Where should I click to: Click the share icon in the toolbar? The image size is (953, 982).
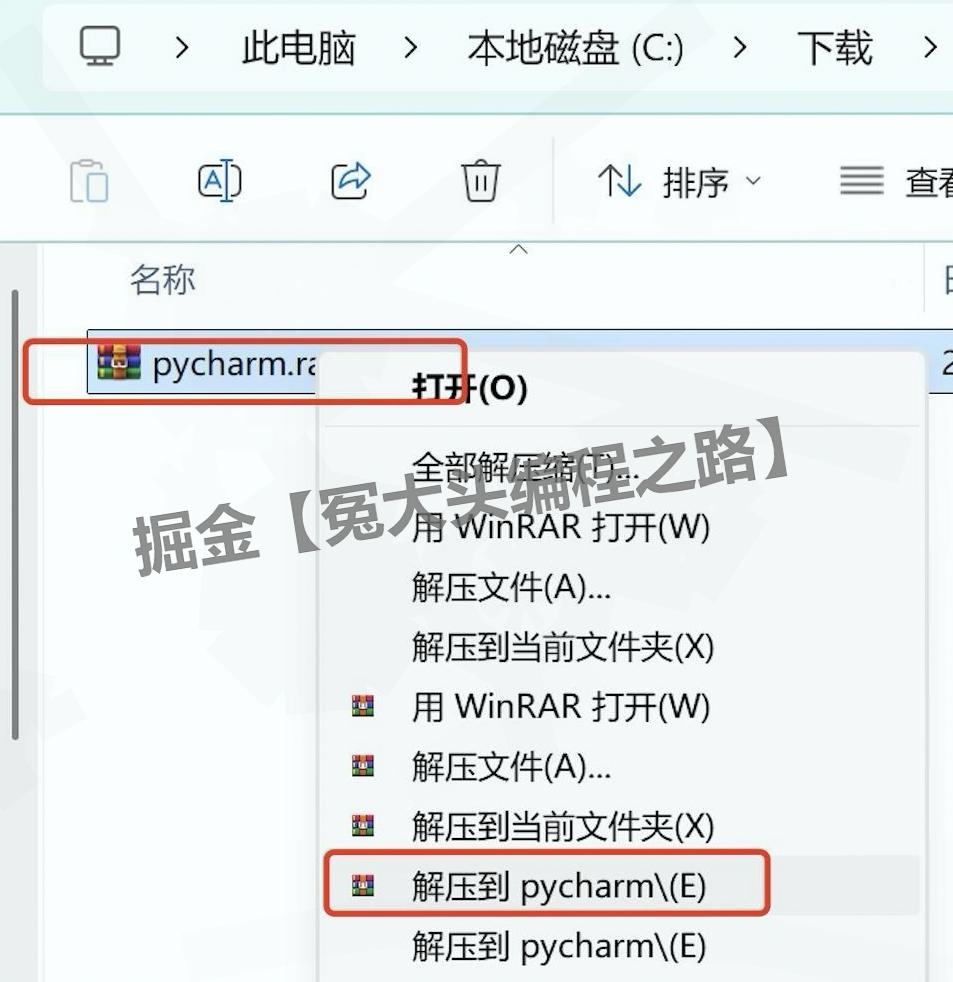349,181
